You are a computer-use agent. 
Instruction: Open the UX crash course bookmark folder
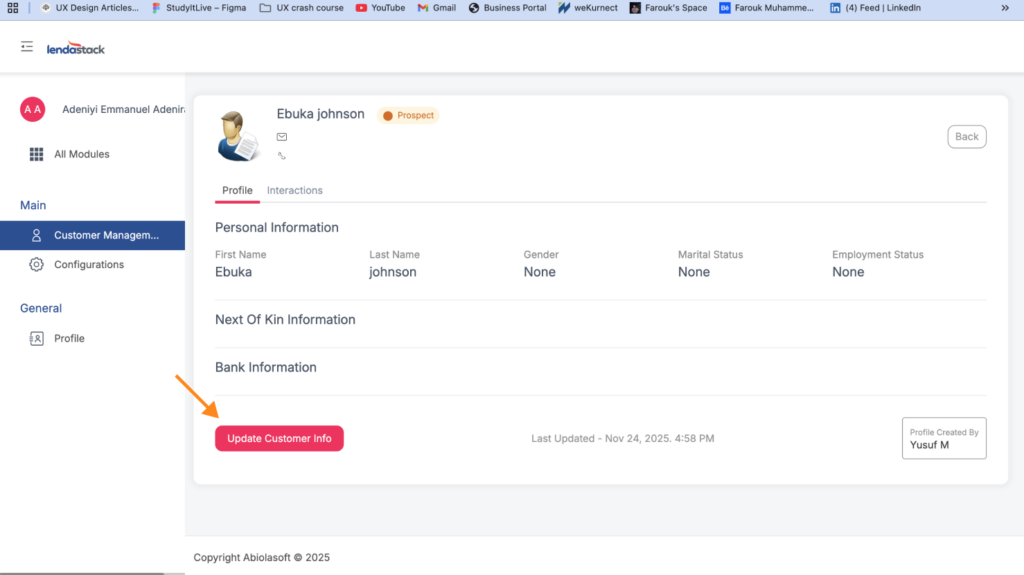tap(301, 7)
